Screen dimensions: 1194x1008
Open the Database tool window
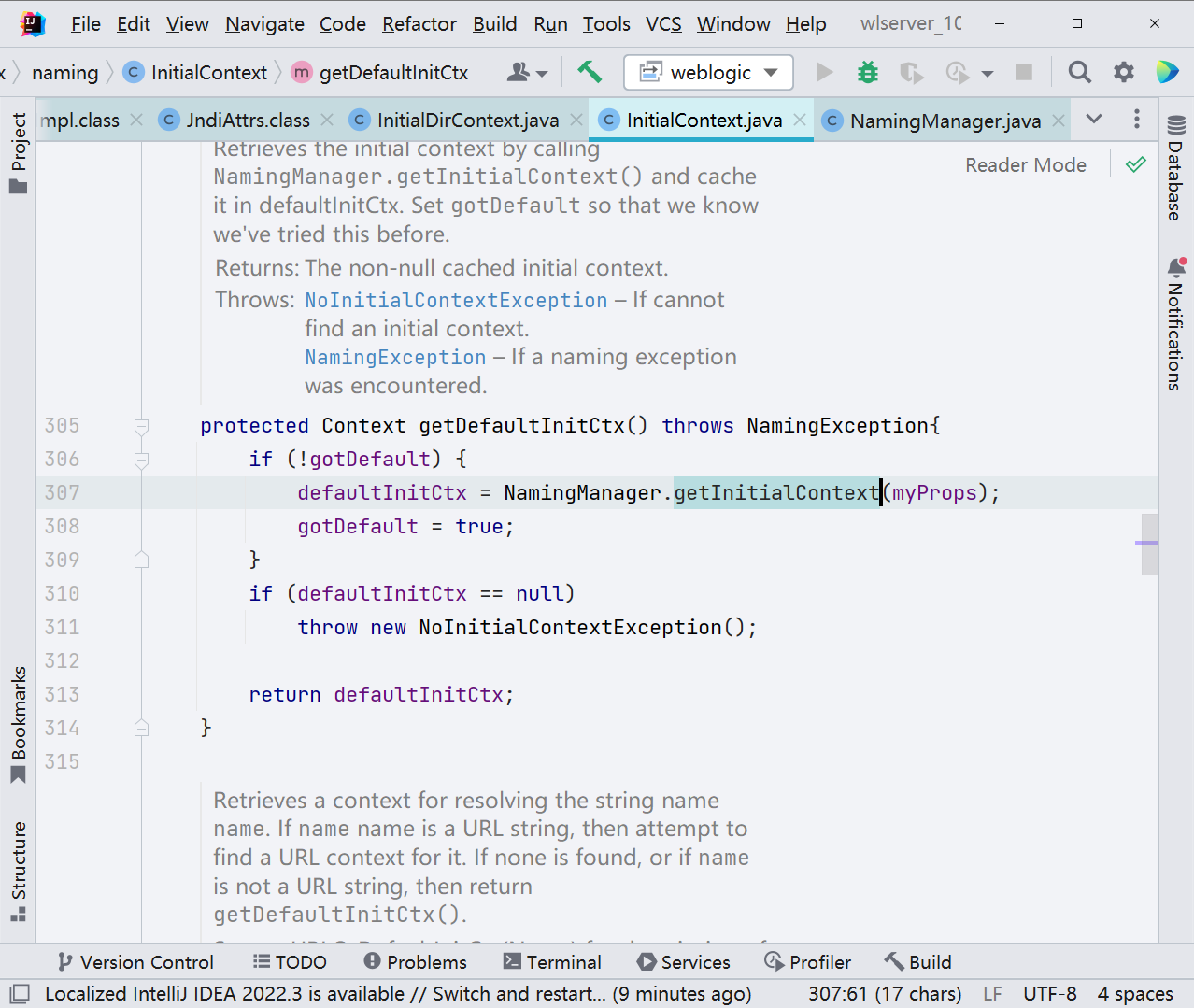(x=1175, y=166)
